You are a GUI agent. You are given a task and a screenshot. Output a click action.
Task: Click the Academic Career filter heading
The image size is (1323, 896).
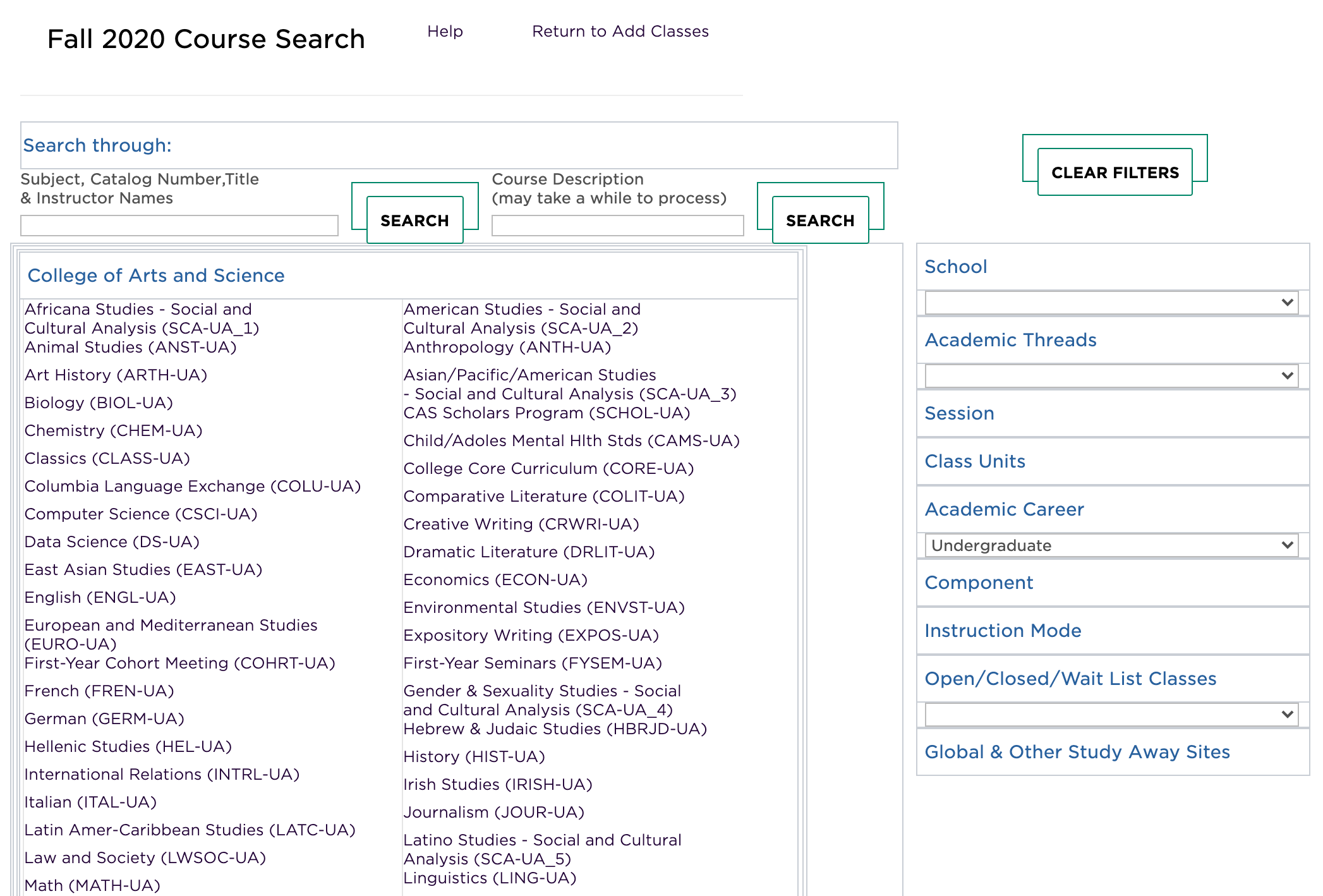click(1004, 509)
